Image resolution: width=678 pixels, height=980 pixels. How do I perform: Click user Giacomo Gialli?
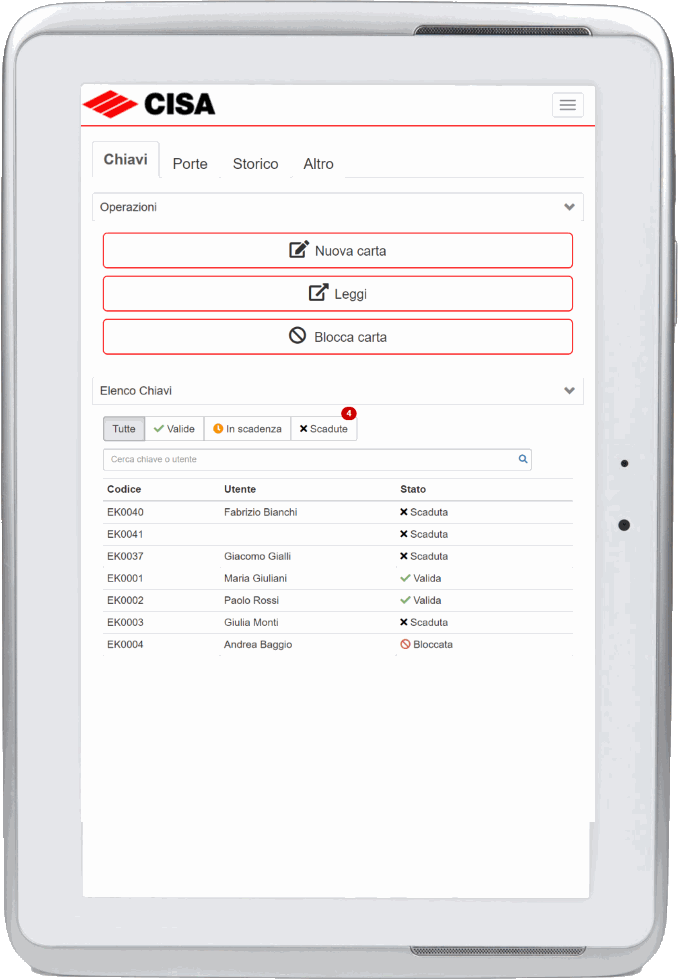pyautogui.click(x=257, y=556)
